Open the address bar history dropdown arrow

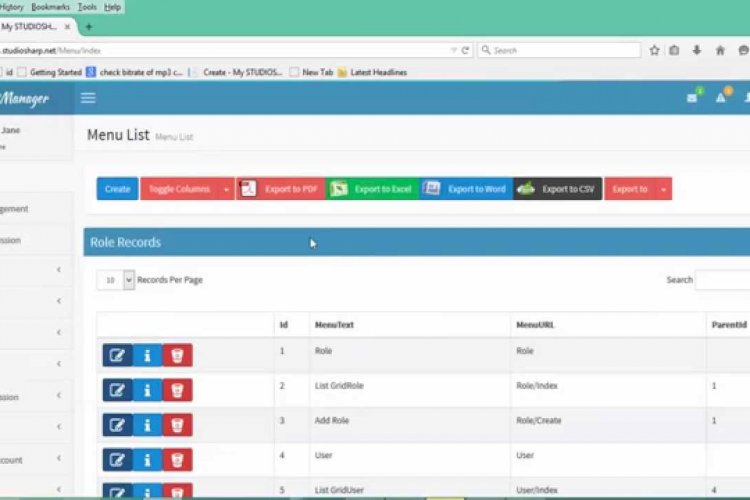click(x=453, y=50)
